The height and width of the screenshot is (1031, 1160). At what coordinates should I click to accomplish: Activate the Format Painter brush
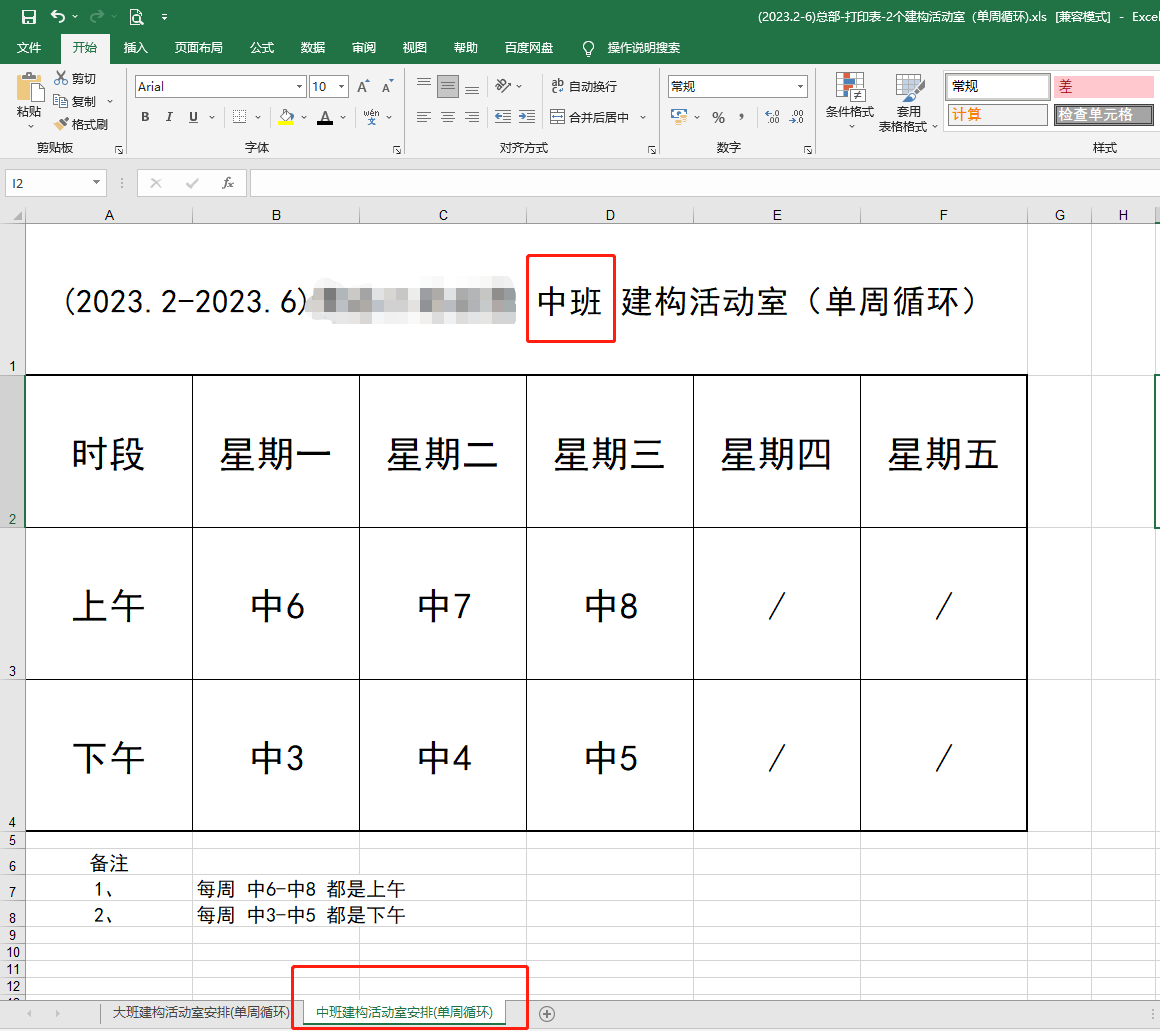[81, 124]
